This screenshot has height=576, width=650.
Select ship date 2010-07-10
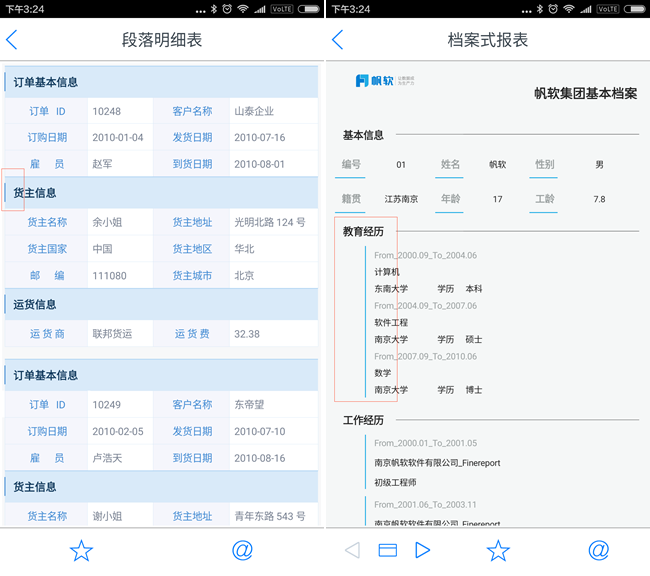[x=260, y=431]
